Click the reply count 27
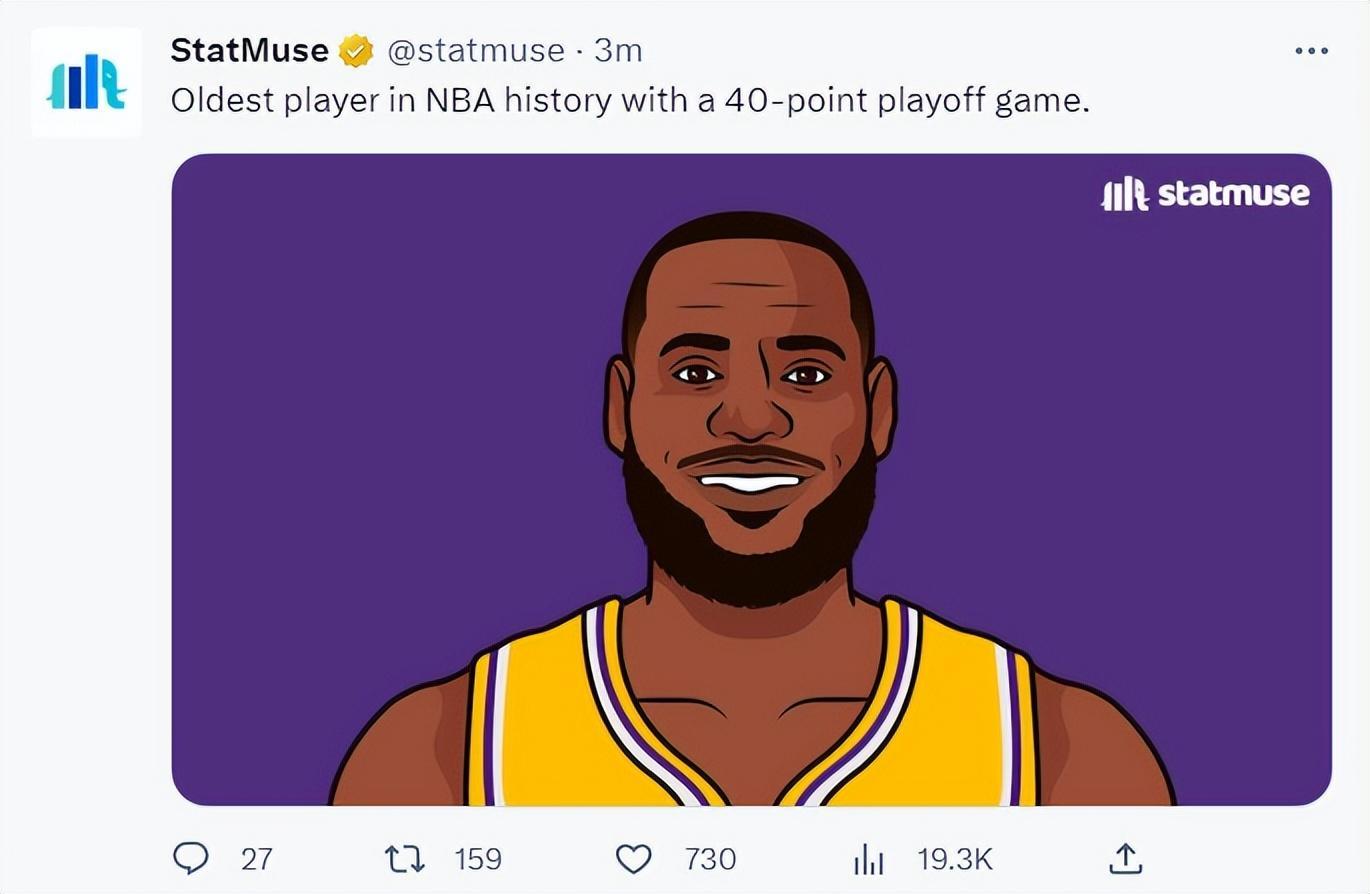The height and width of the screenshot is (894, 1370). 257,859
